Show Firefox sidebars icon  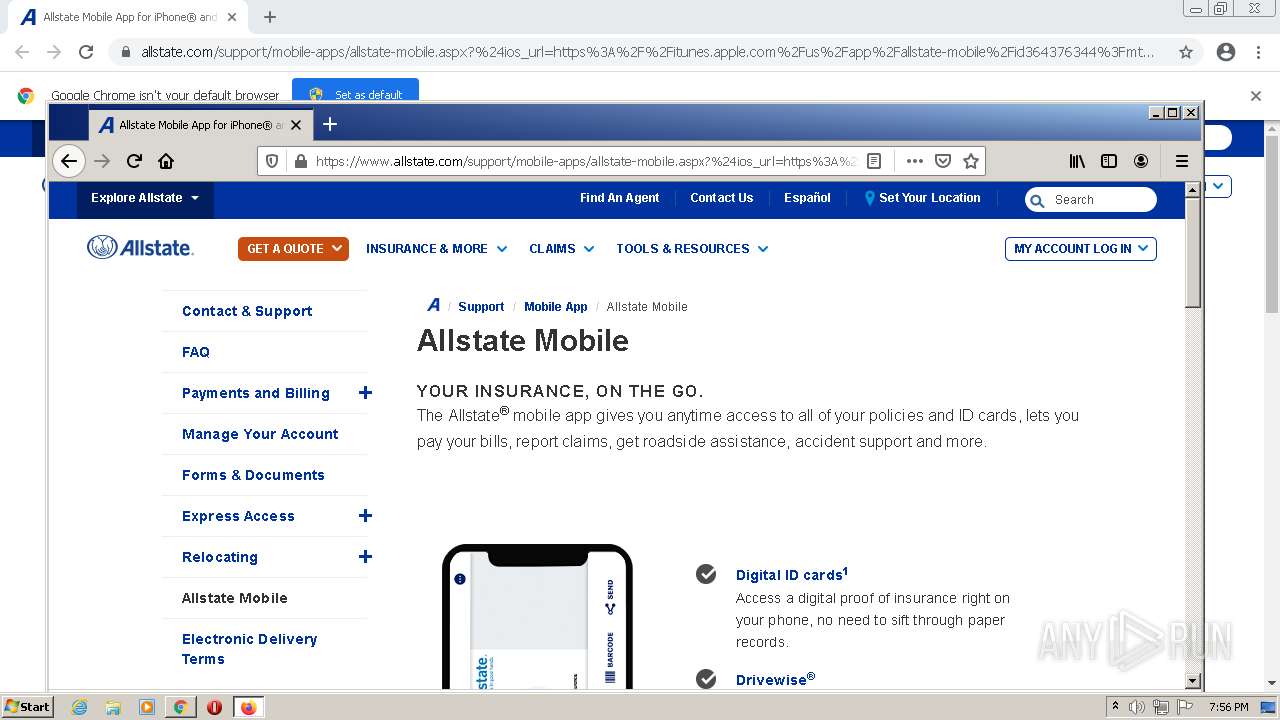pyautogui.click(x=1109, y=161)
